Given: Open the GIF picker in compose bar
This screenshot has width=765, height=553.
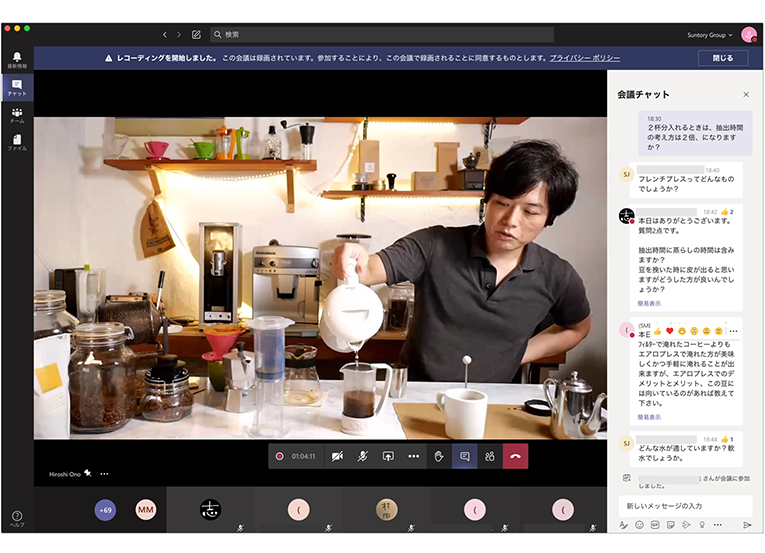Looking at the screenshot, I should tap(655, 525).
